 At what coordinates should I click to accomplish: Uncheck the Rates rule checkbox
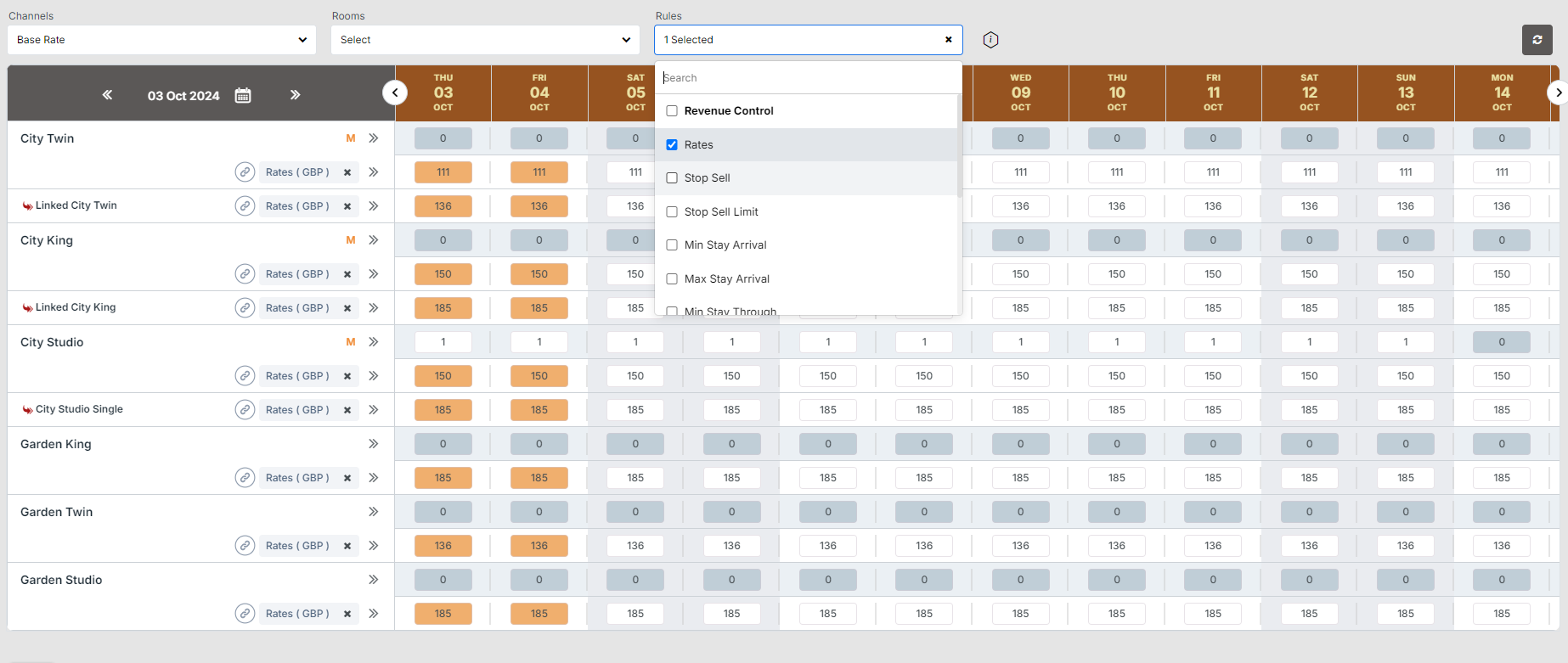coord(672,145)
